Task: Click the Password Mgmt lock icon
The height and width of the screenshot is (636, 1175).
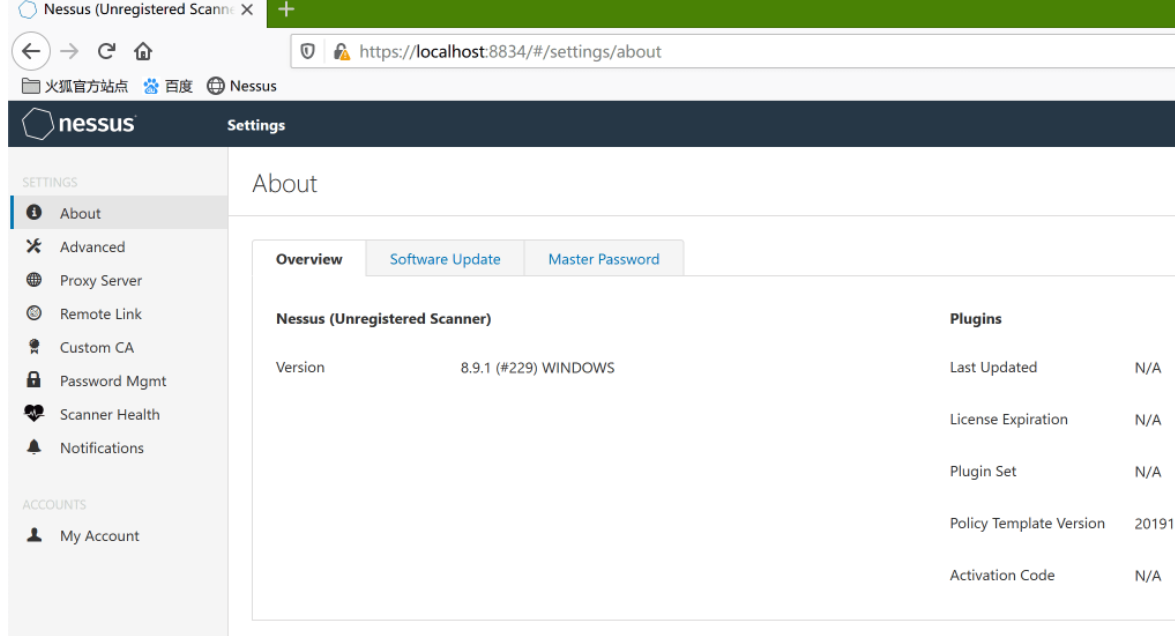Action: coord(34,381)
